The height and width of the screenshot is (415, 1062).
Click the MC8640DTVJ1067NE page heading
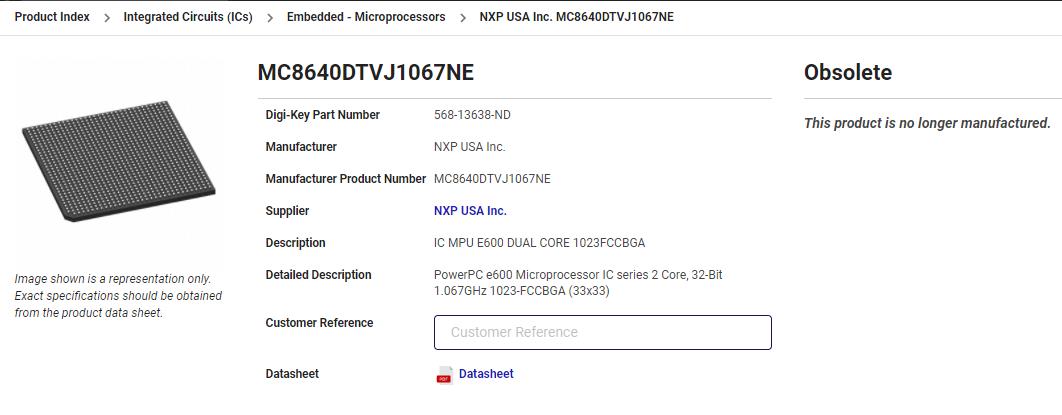click(366, 72)
